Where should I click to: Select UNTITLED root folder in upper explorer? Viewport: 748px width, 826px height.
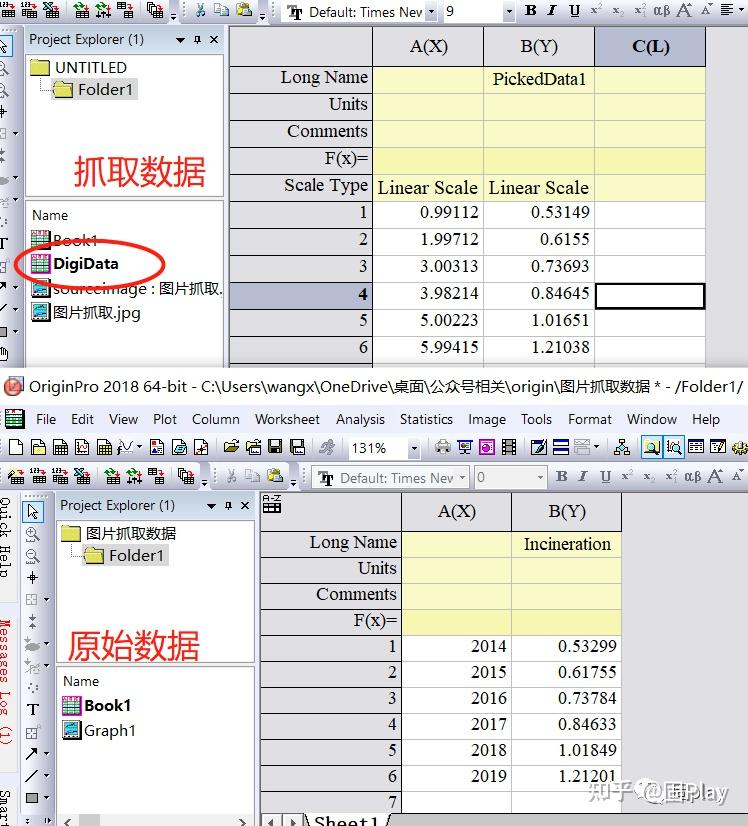click(x=91, y=67)
